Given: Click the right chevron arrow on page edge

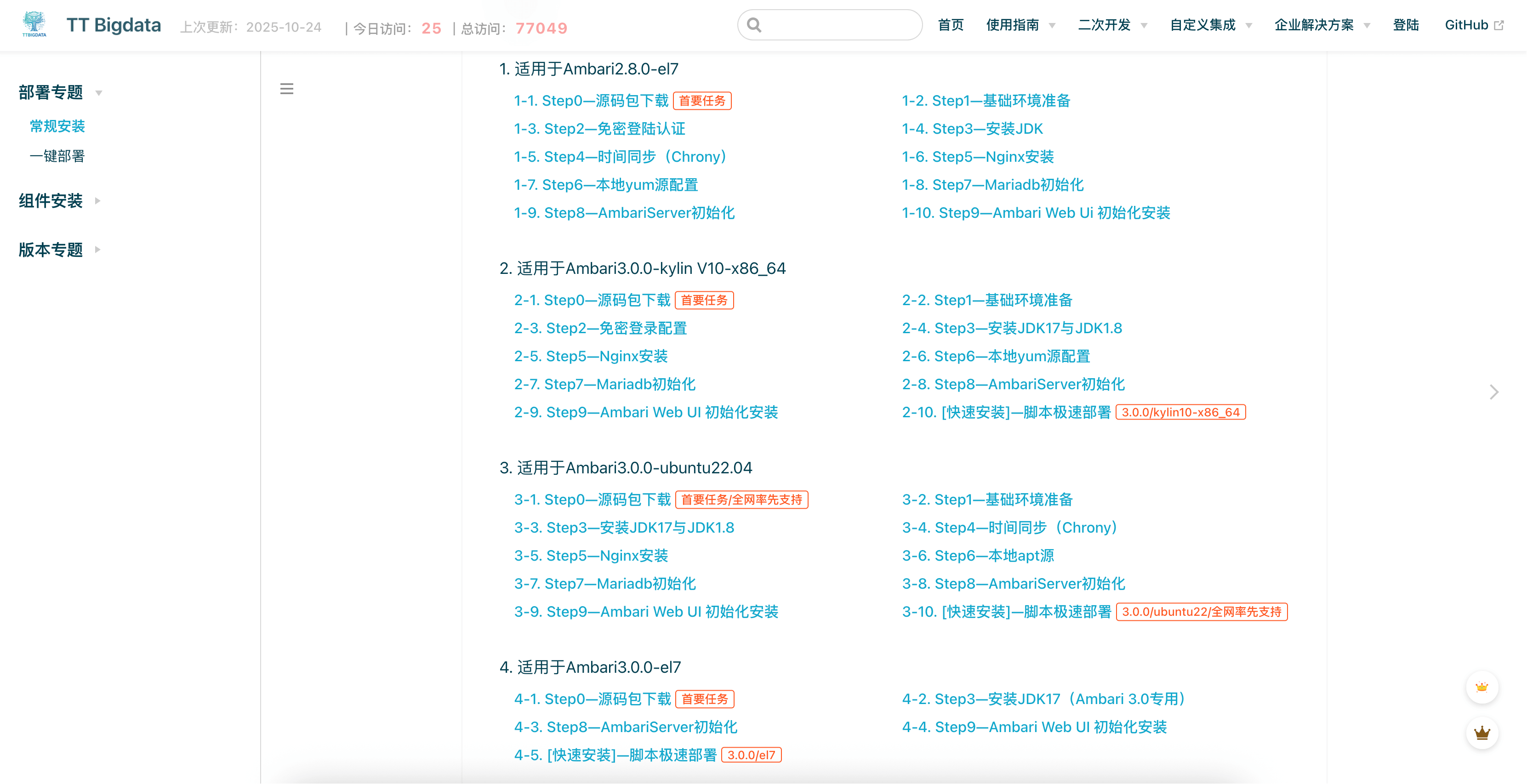Looking at the screenshot, I should pos(1494,392).
